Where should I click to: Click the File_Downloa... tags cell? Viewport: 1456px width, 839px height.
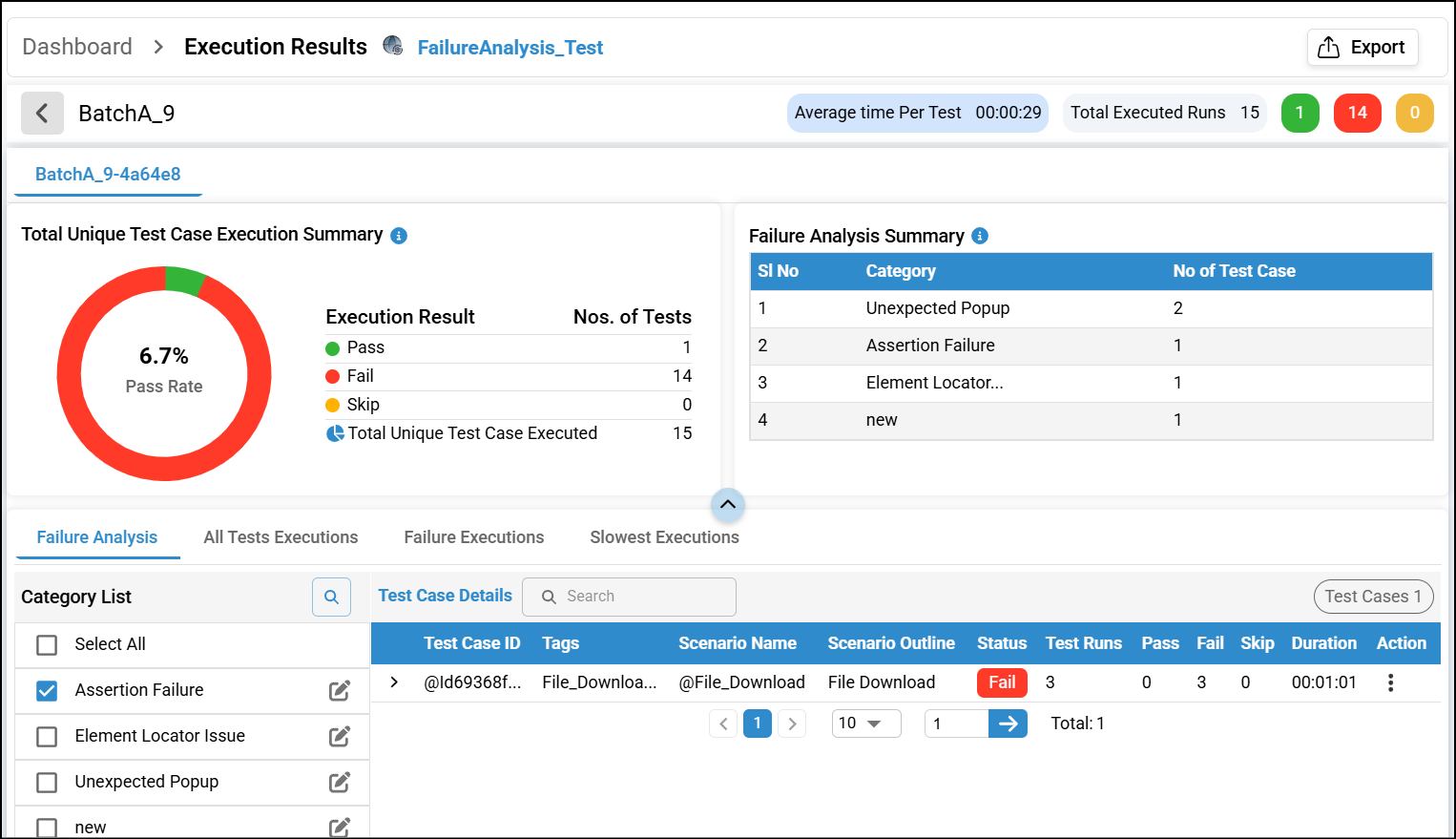tap(599, 682)
